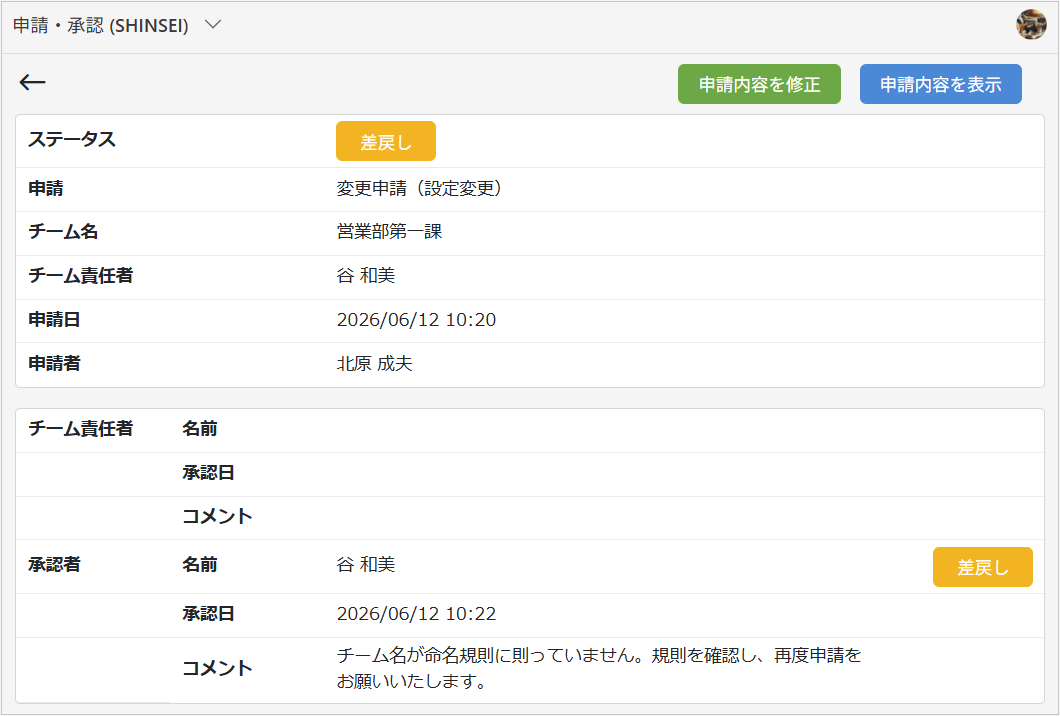Select the approval date 2026/06/12 10:22
Image resolution: width=1060 pixels, height=716 pixels.
(x=416, y=614)
